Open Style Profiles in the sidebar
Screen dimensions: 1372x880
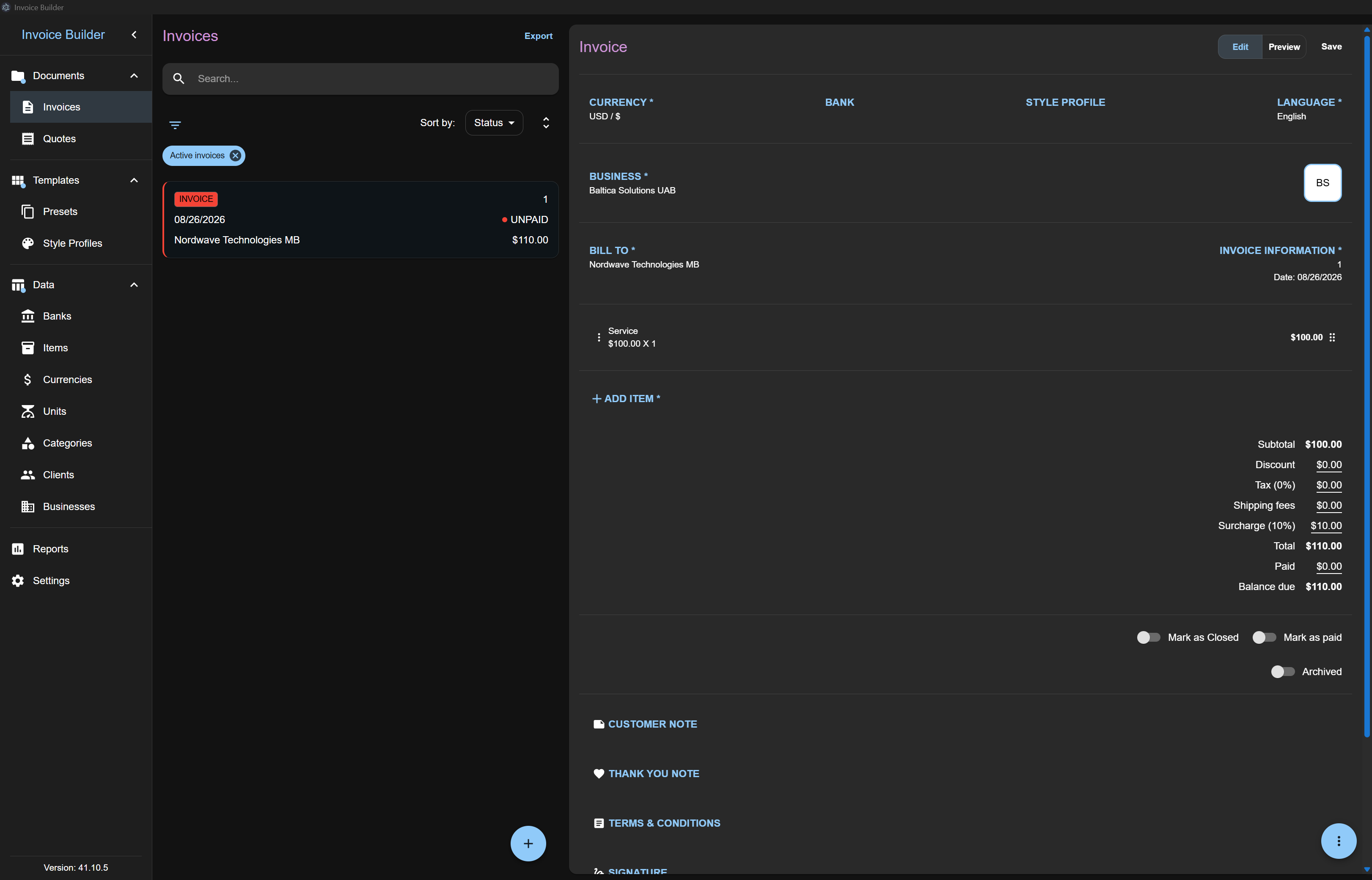[72, 243]
